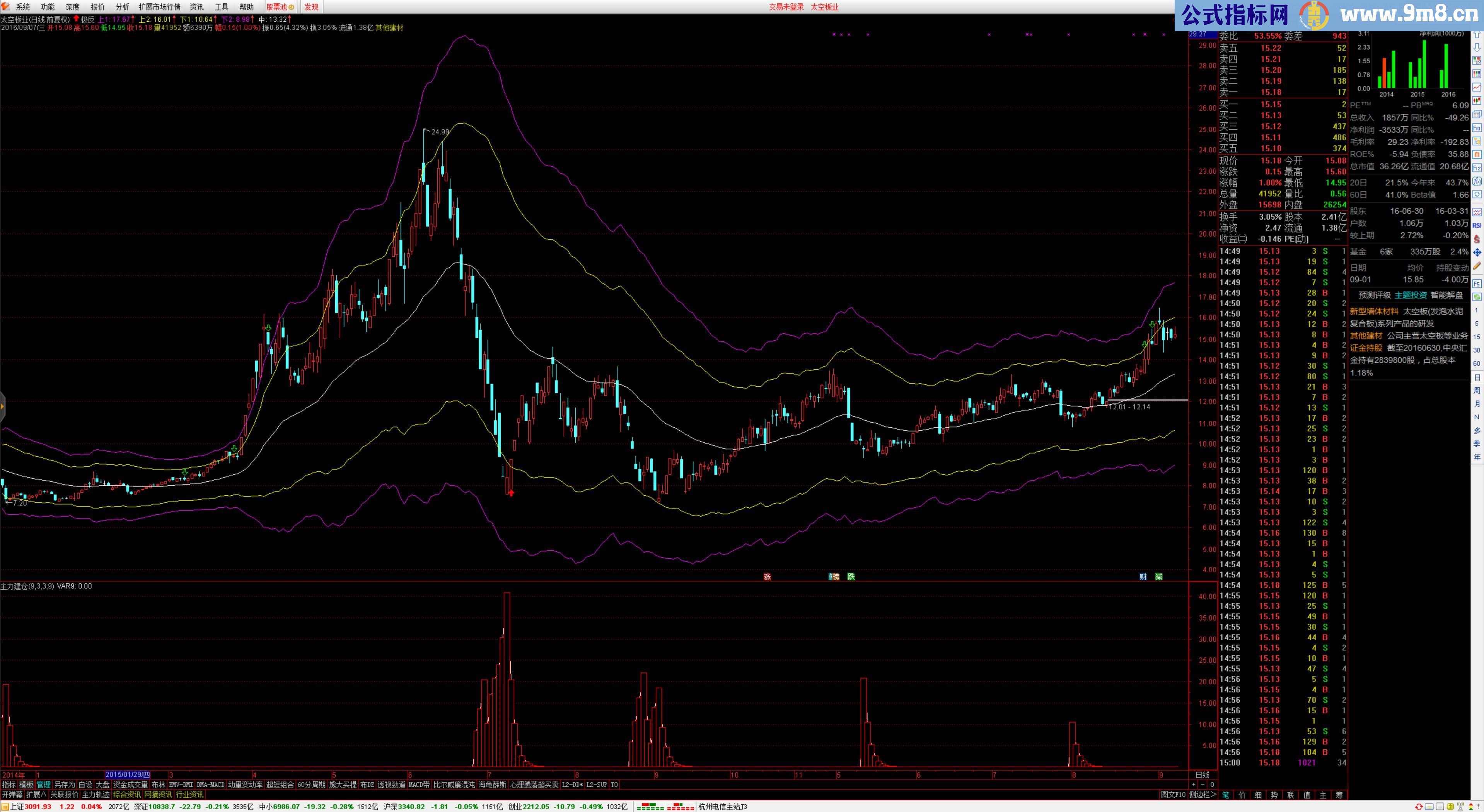
Task: Open the 分析 menu
Action: point(122,7)
